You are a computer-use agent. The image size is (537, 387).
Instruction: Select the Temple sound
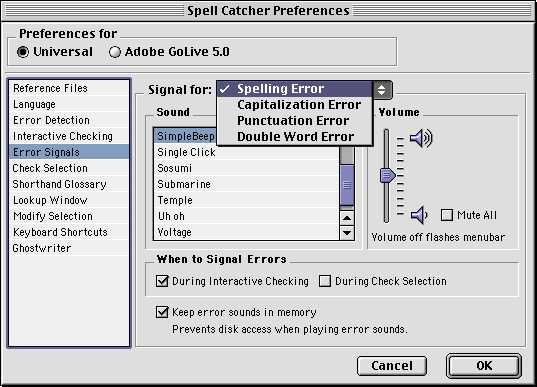tap(246, 200)
